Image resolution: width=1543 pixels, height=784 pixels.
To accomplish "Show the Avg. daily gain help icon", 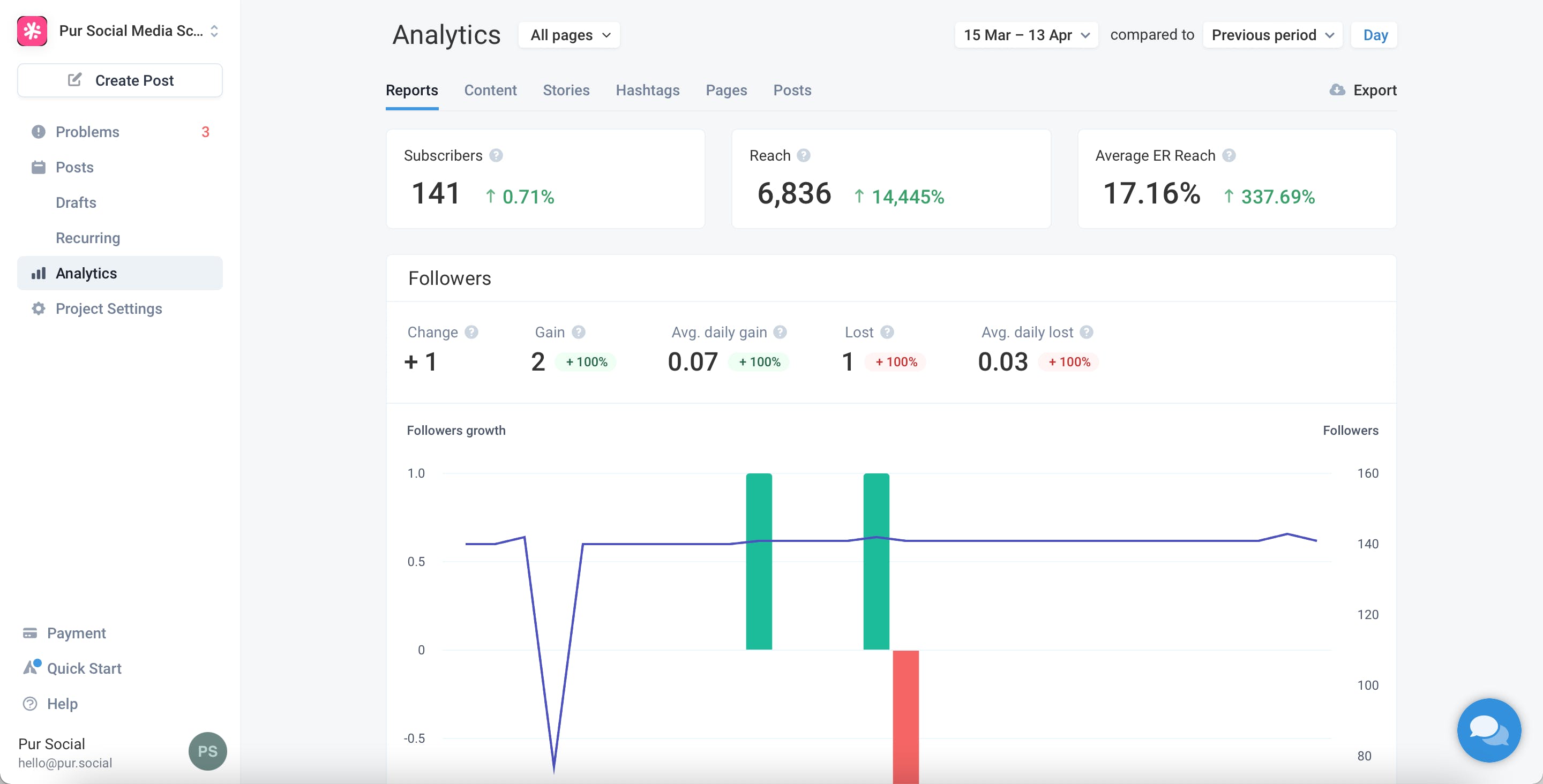I will (780, 333).
